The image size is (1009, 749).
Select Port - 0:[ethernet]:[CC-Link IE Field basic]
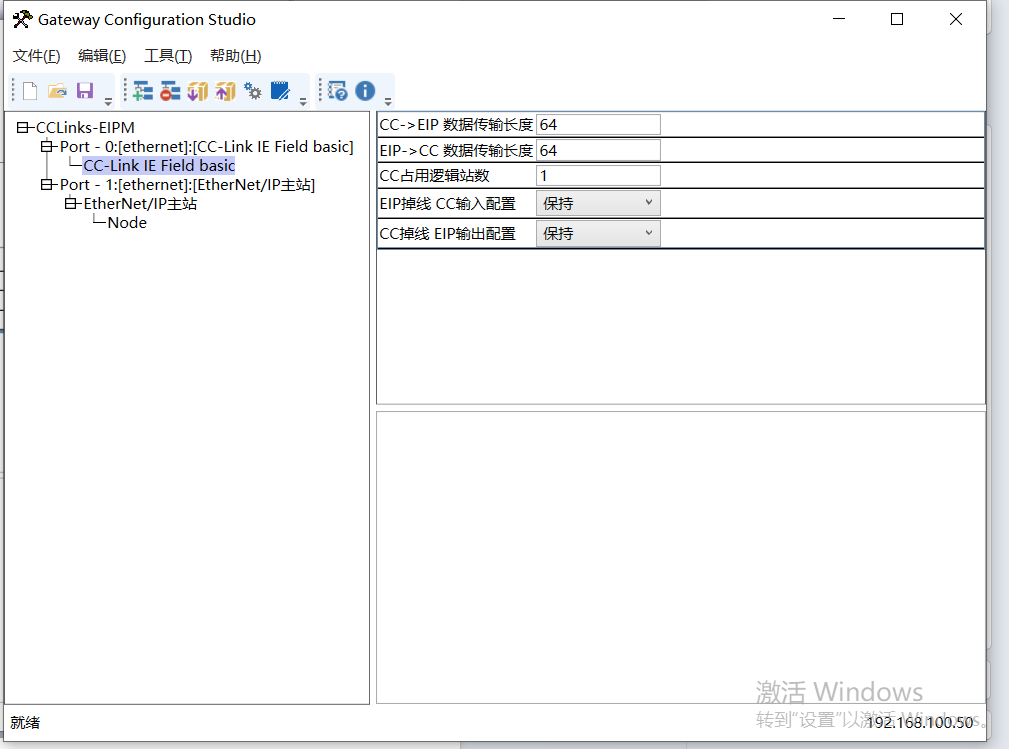tap(207, 147)
